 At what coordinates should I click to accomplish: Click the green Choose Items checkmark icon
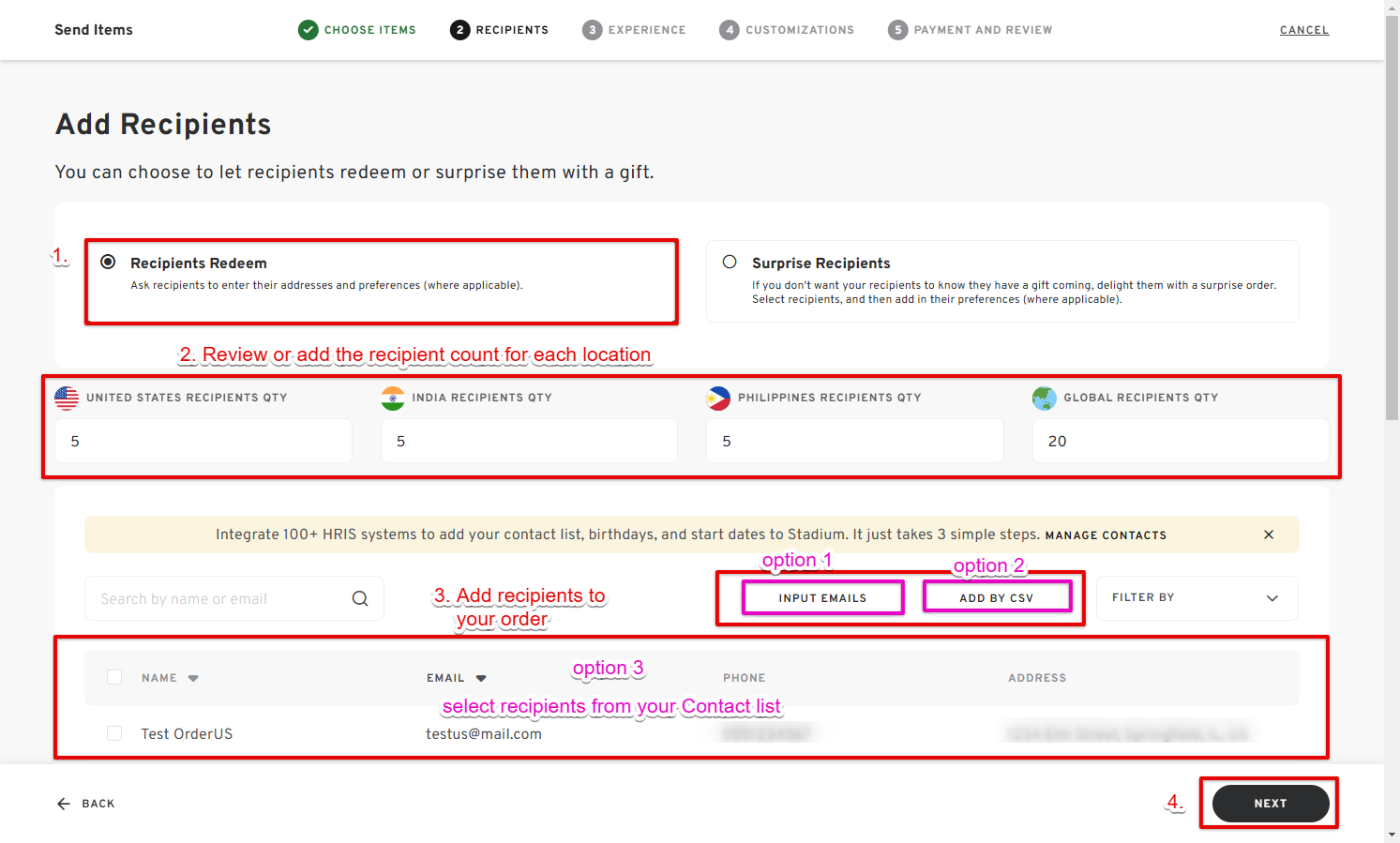click(x=308, y=30)
